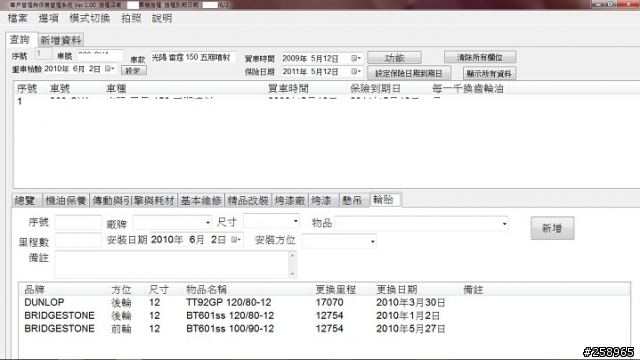Expand the 尺寸 dropdown
Image resolution: width=640 pixels, height=360 pixels.
(x=295, y=221)
